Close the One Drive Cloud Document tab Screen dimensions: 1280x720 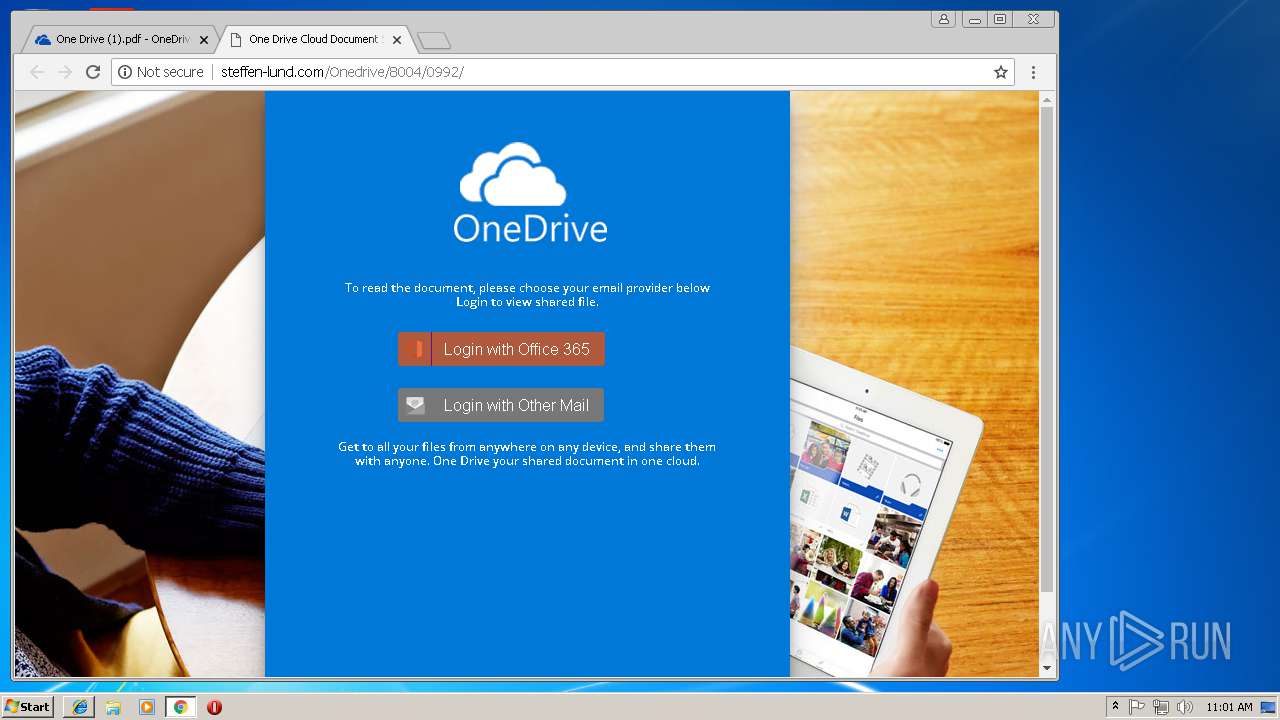click(397, 40)
